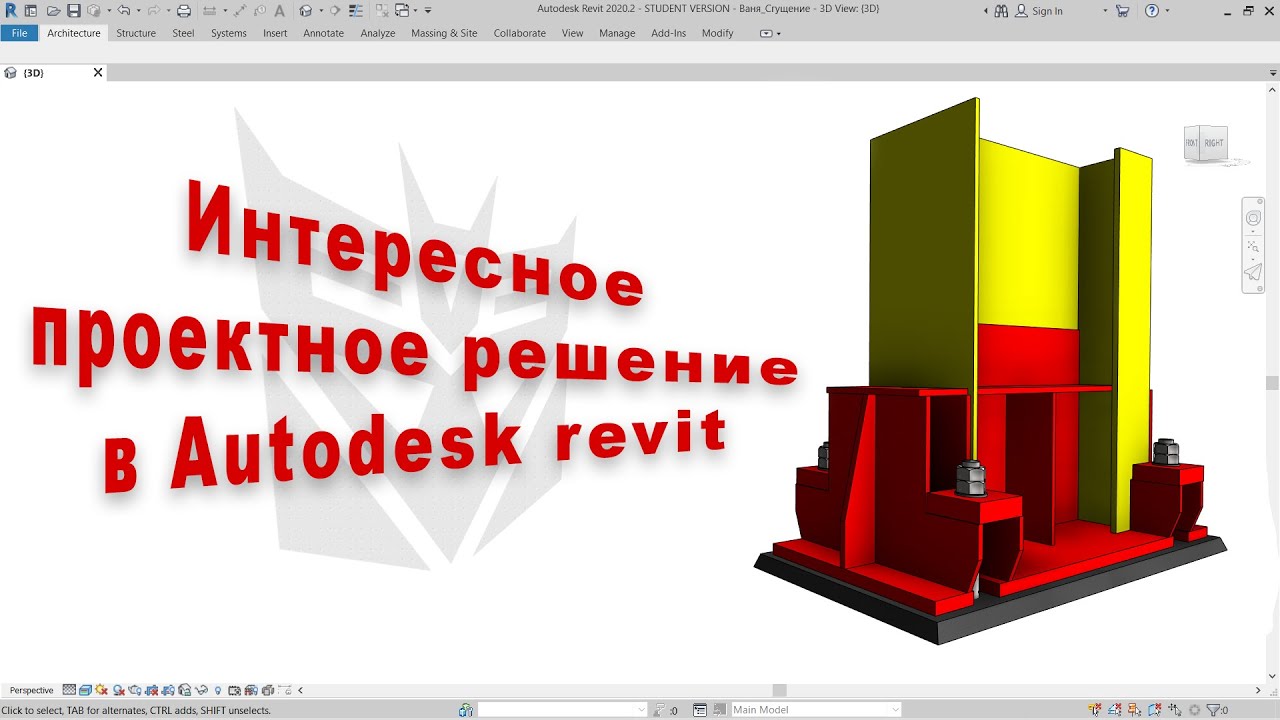This screenshot has height=720, width=1280.
Task: Open the Default 3D View icon
Action: [x=306, y=11]
